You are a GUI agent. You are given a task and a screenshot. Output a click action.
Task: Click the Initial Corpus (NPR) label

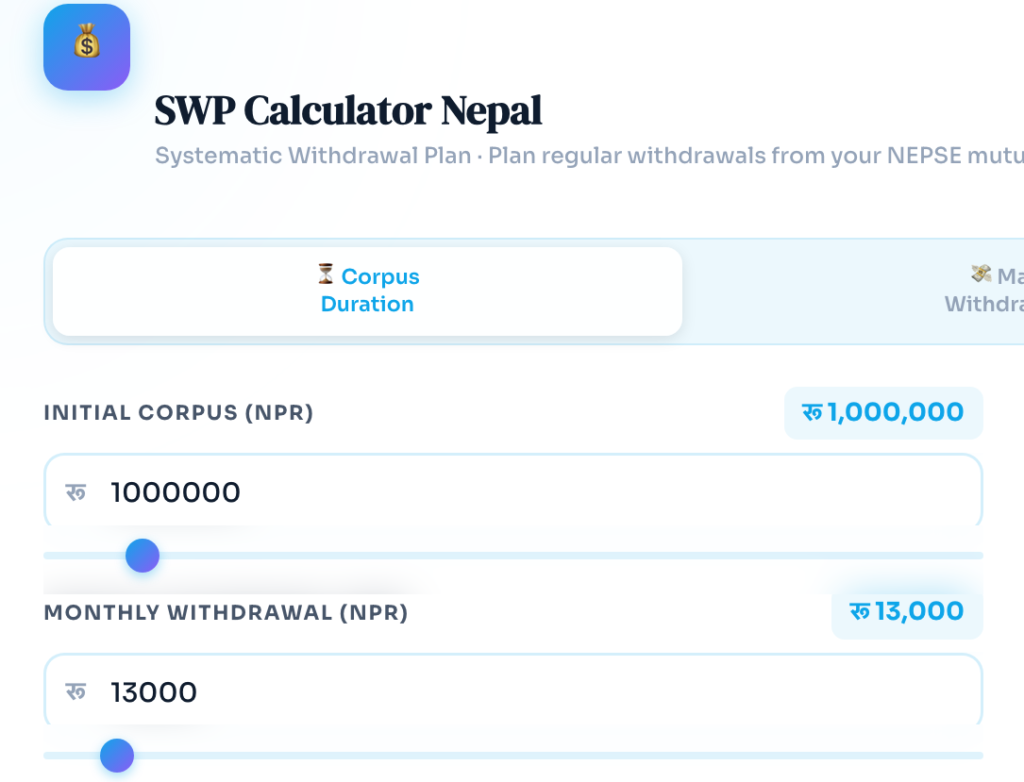178,413
